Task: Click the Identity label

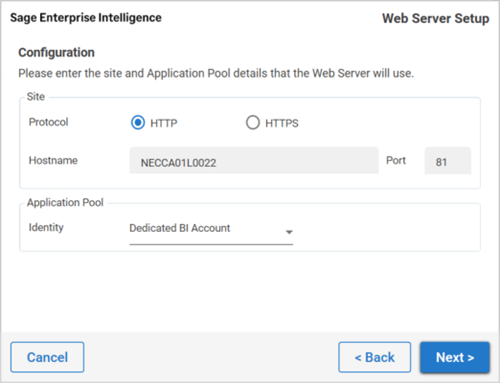Action: (46, 227)
